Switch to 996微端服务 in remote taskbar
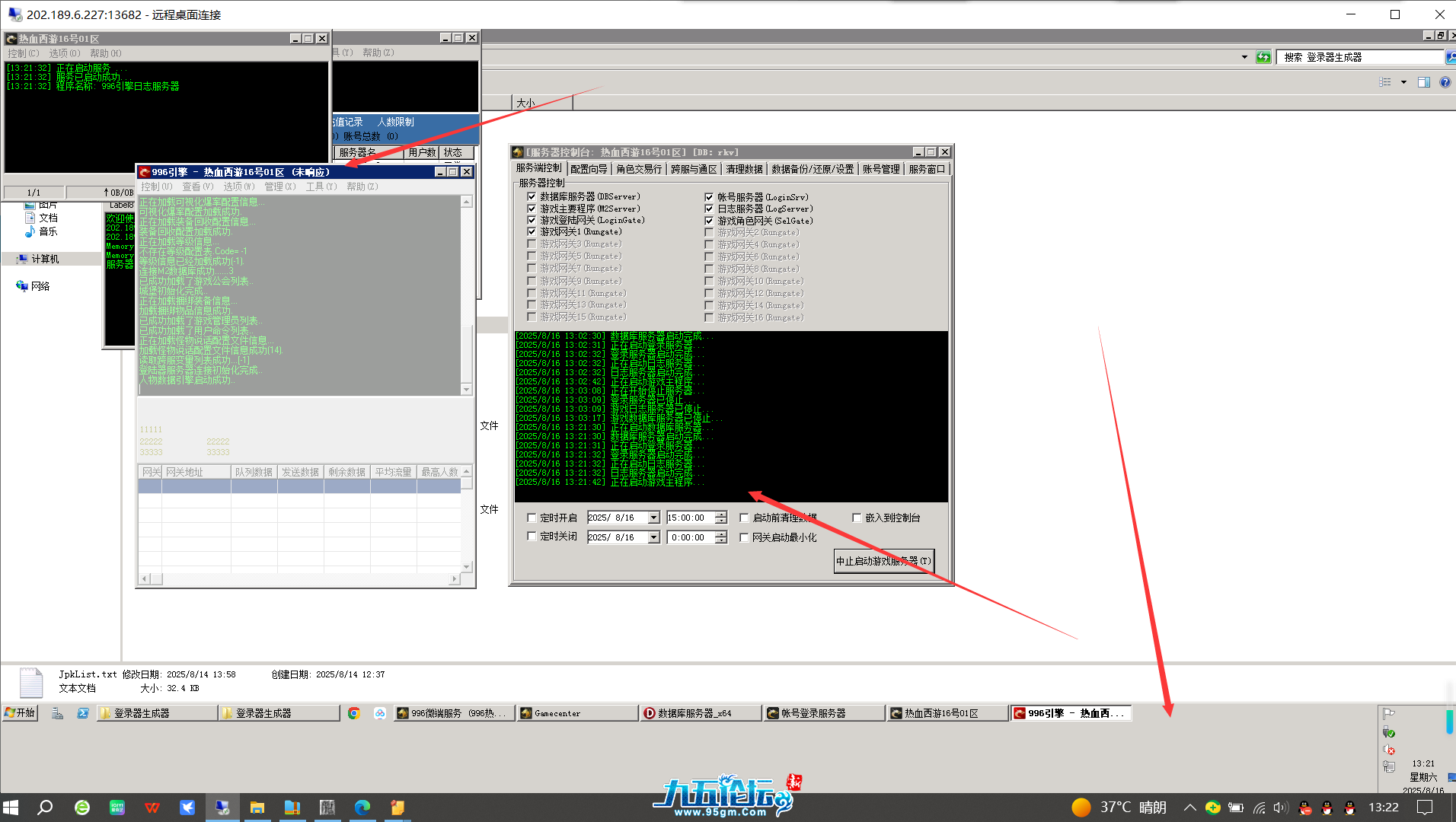Screen dimensions: 1456x822 click(x=454, y=713)
